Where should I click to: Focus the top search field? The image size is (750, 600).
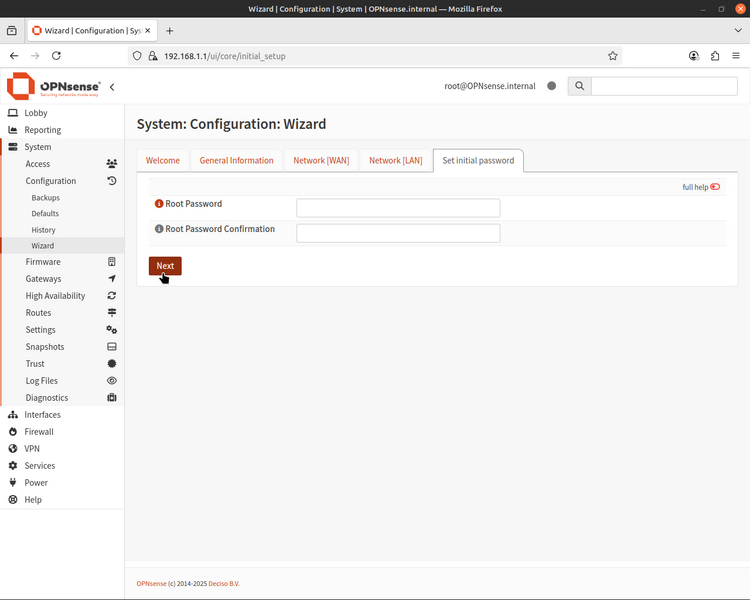click(664, 86)
